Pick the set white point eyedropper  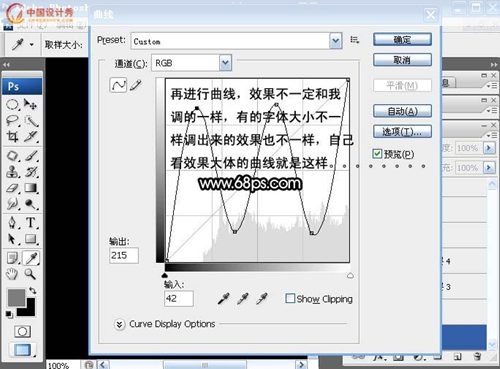pos(262,298)
